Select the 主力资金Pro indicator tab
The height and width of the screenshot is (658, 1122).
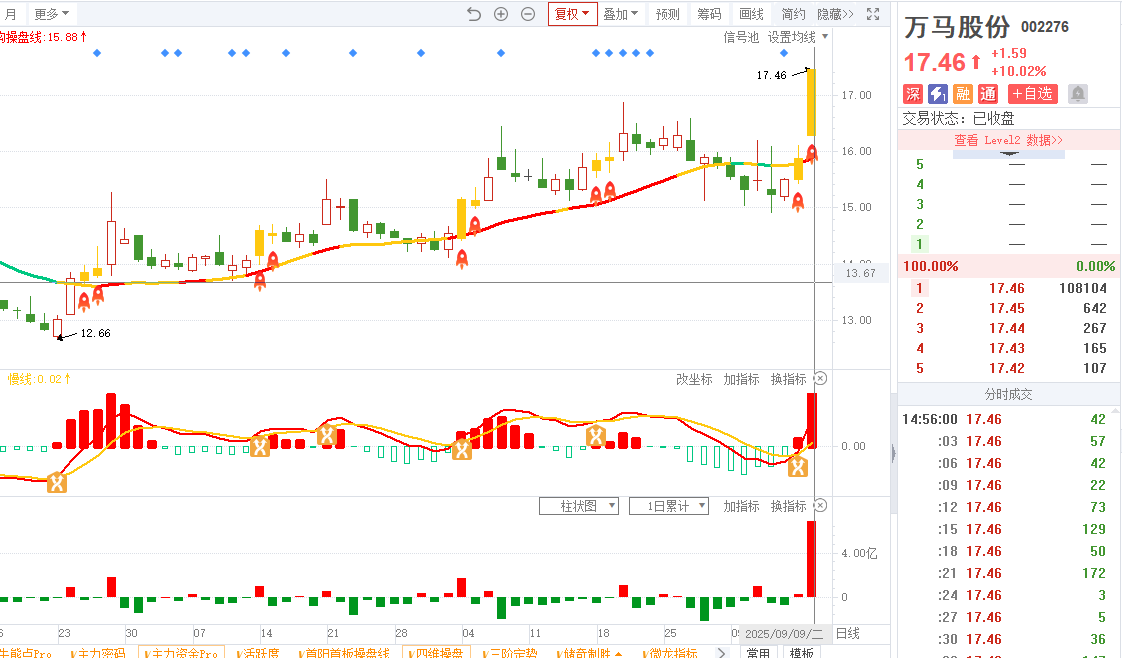[x=182, y=652]
